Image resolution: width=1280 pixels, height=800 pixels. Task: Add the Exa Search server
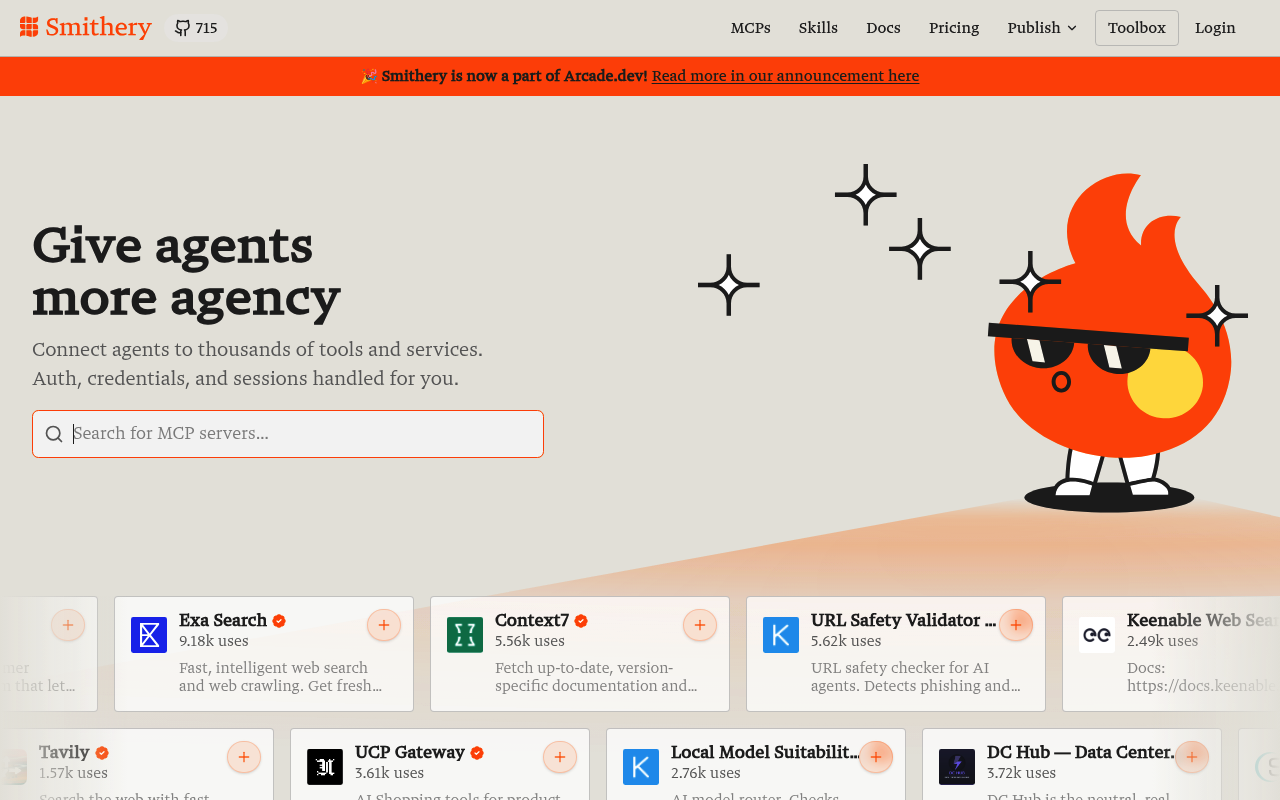[384, 626]
